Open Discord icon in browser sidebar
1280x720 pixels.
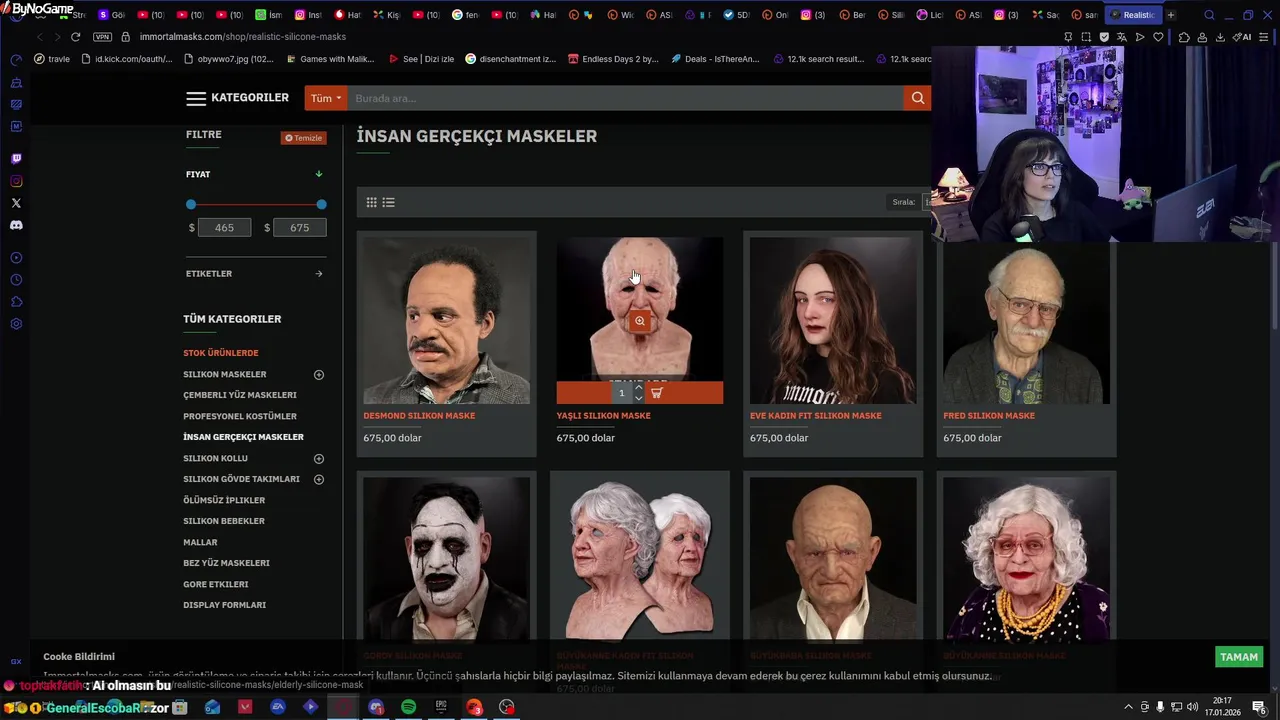point(16,225)
